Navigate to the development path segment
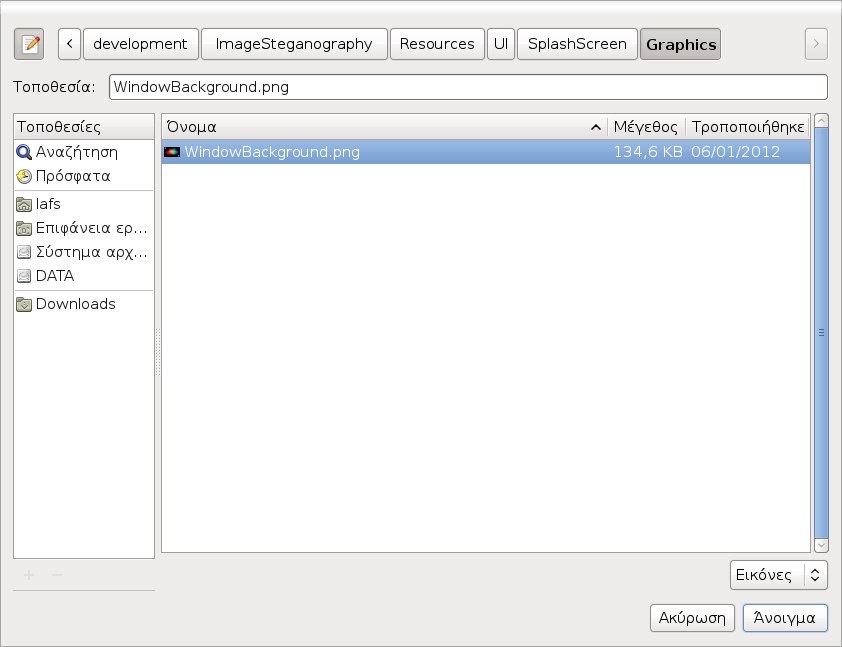Image resolution: width=842 pixels, height=647 pixels. 140,44
